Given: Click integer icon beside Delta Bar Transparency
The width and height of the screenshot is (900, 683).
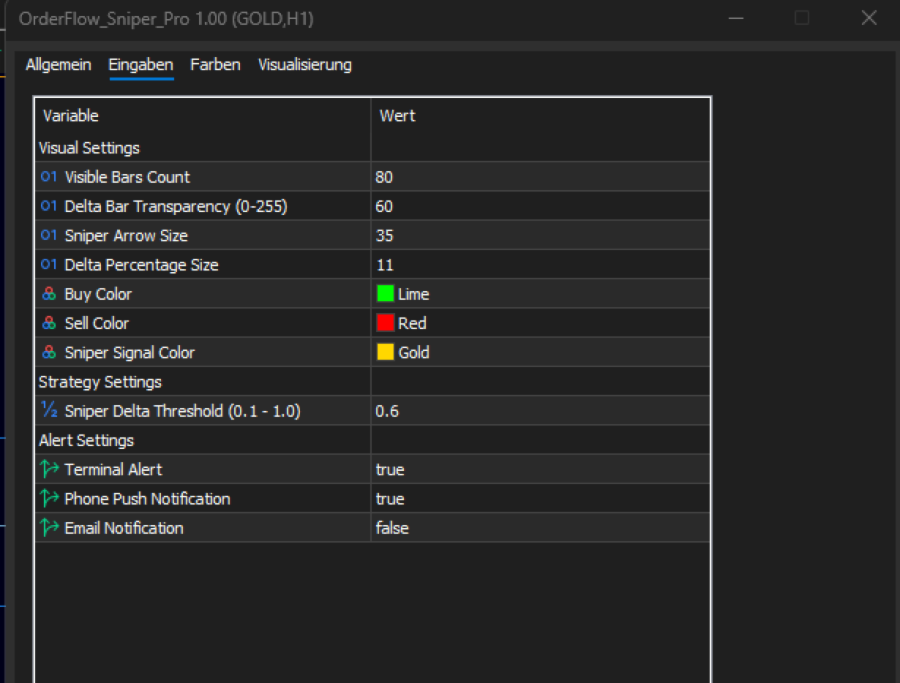Looking at the screenshot, I should [49, 206].
